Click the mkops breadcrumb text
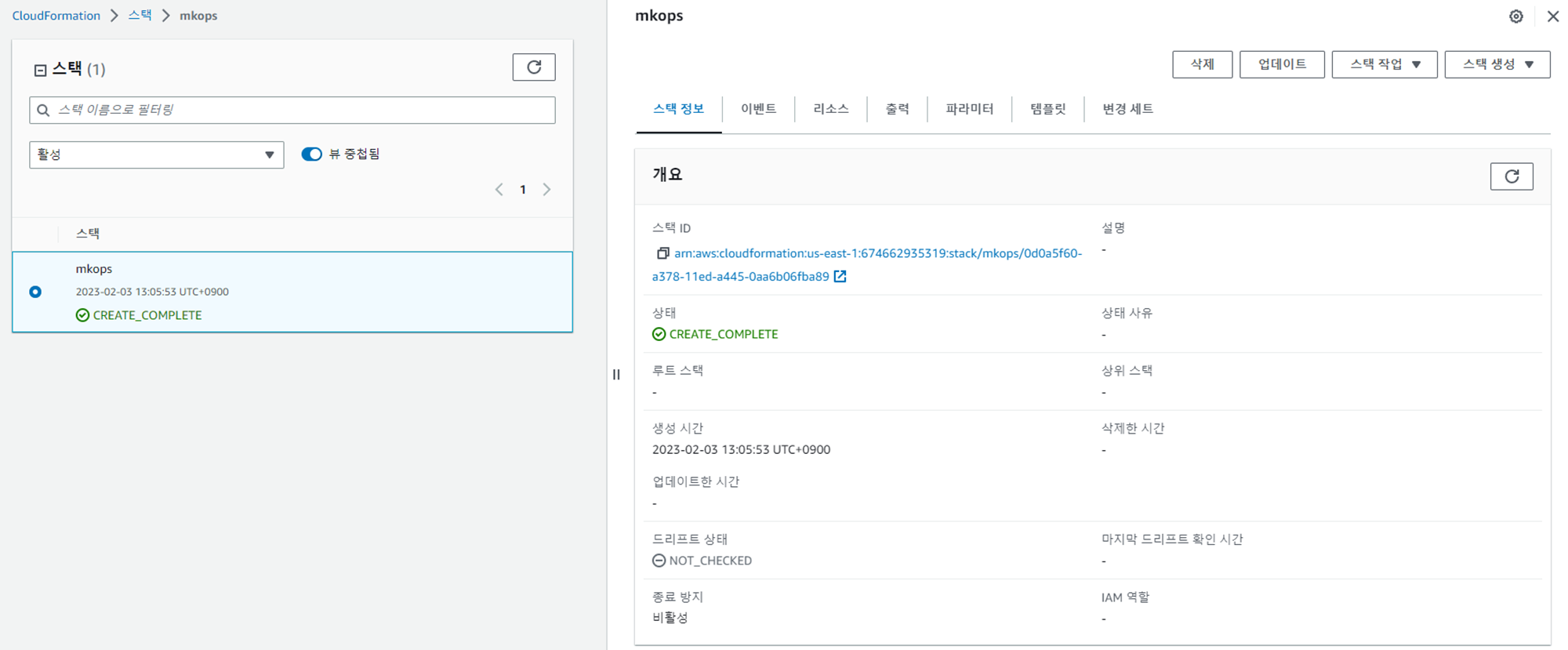 click(198, 16)
